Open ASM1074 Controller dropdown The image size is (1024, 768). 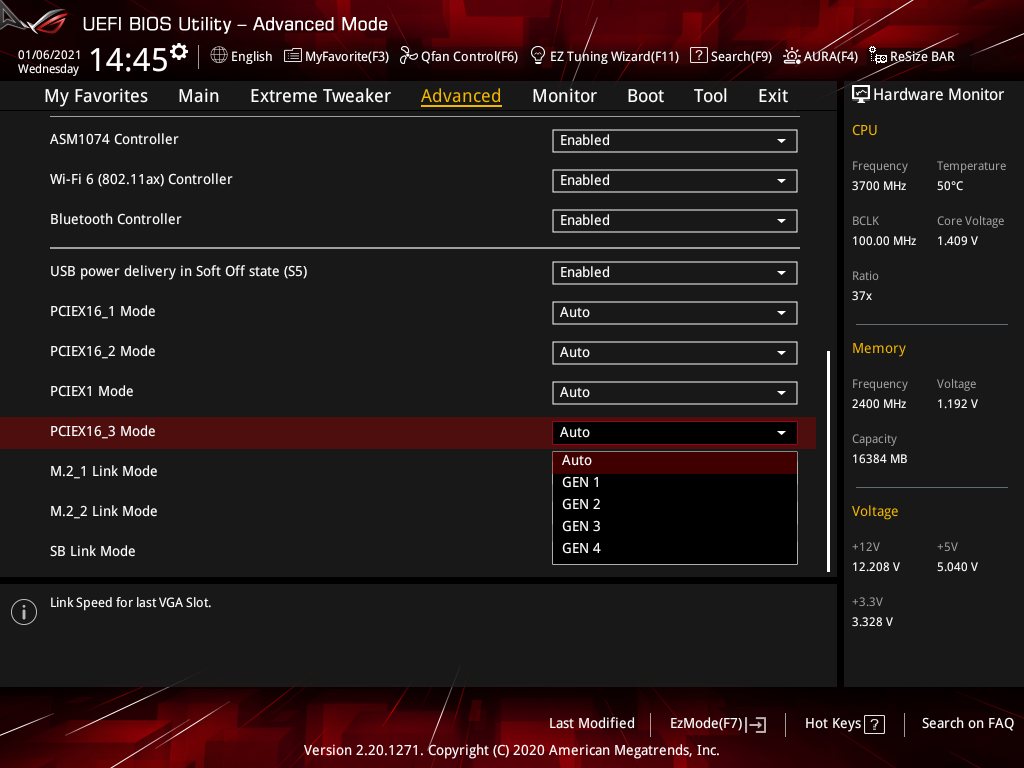(x=675, y=140)
